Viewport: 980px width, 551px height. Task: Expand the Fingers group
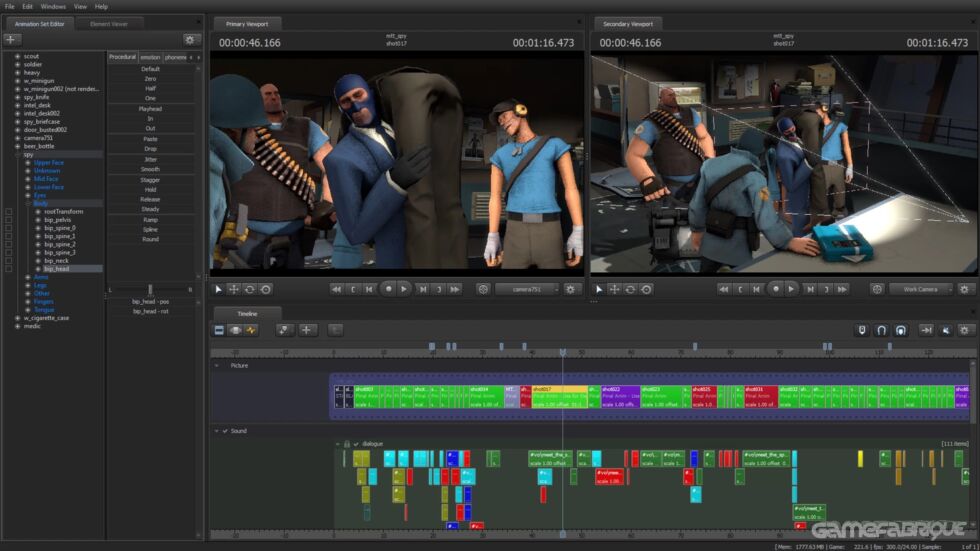pos(28,302)
